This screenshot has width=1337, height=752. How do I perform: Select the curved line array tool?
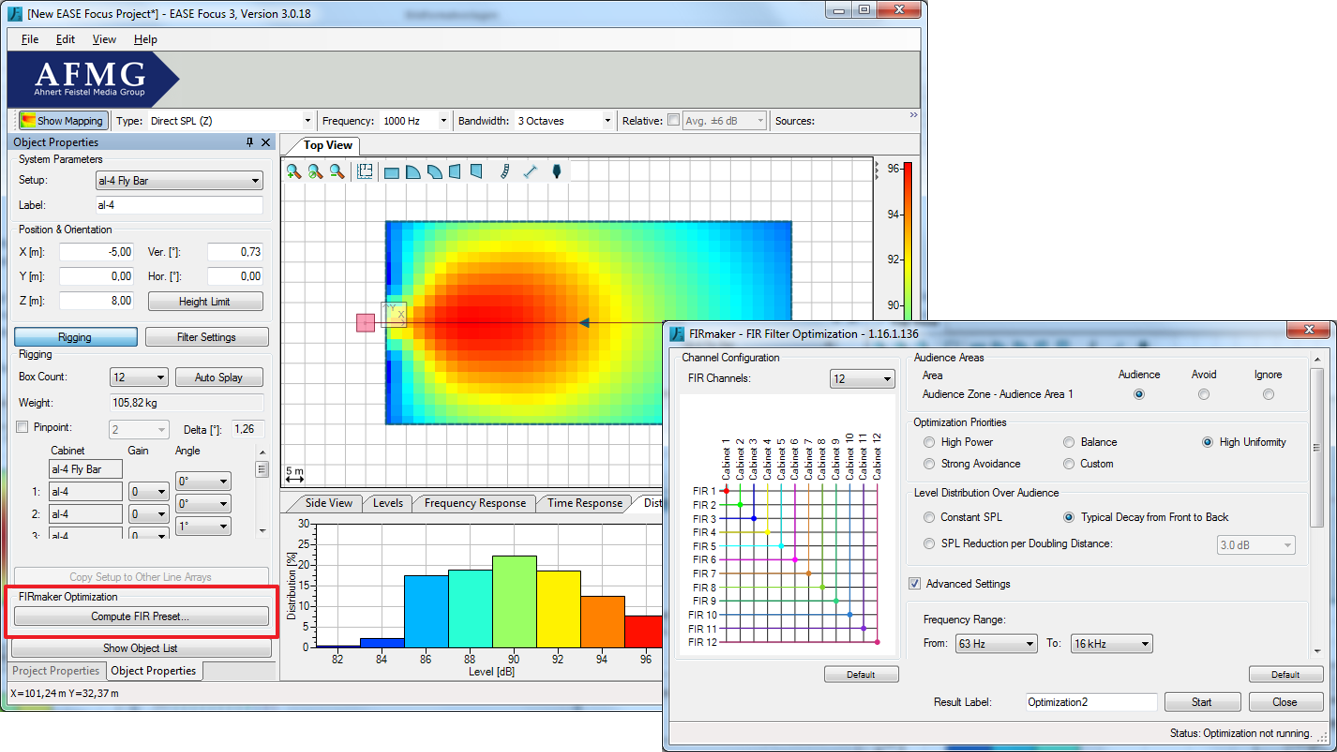coord(505,172)
